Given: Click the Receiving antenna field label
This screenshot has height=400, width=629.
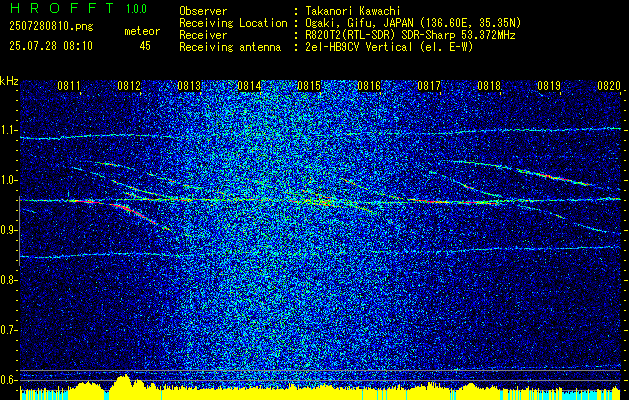Looking at the screenshot, I should [230, 47].
